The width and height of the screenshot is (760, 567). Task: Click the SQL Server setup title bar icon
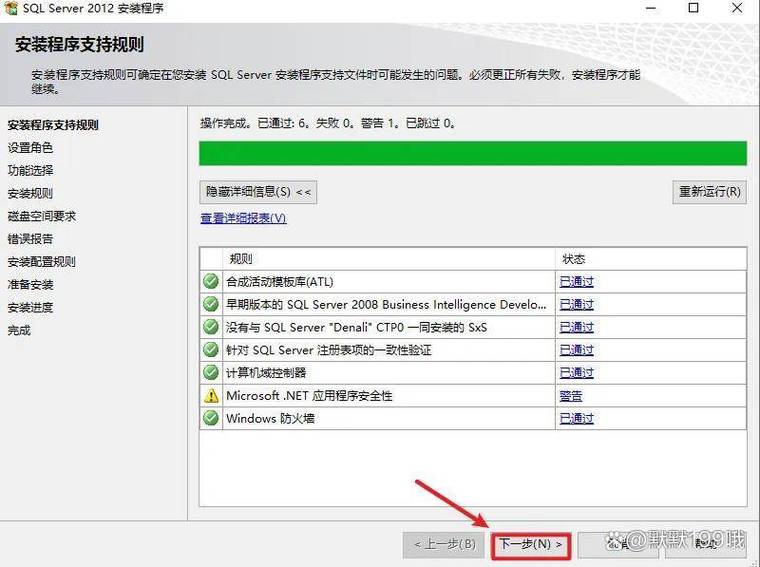tap(10, 8)
